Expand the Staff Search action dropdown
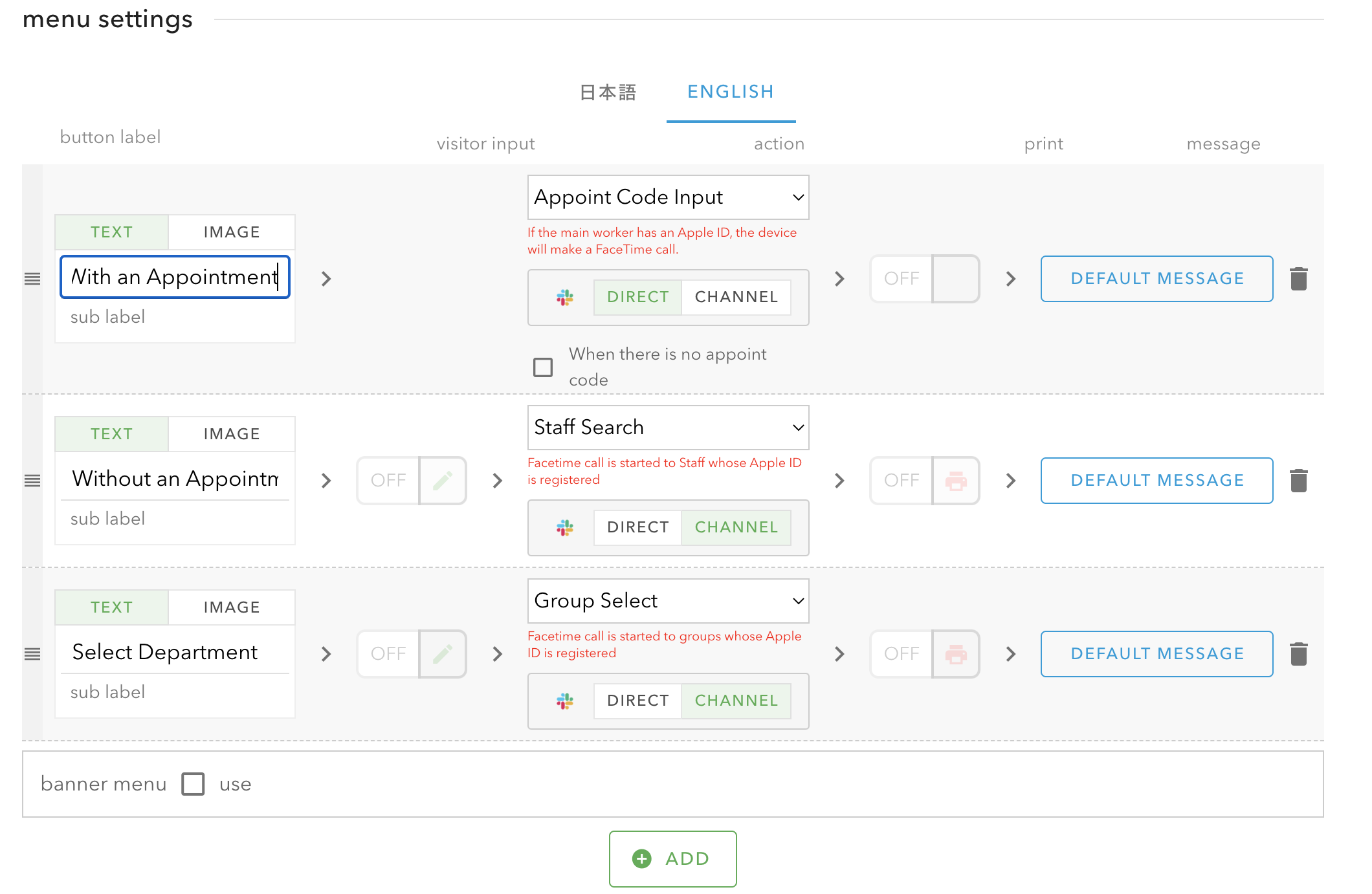Viewport: 1372px width, 894px height. click(668, 428)
